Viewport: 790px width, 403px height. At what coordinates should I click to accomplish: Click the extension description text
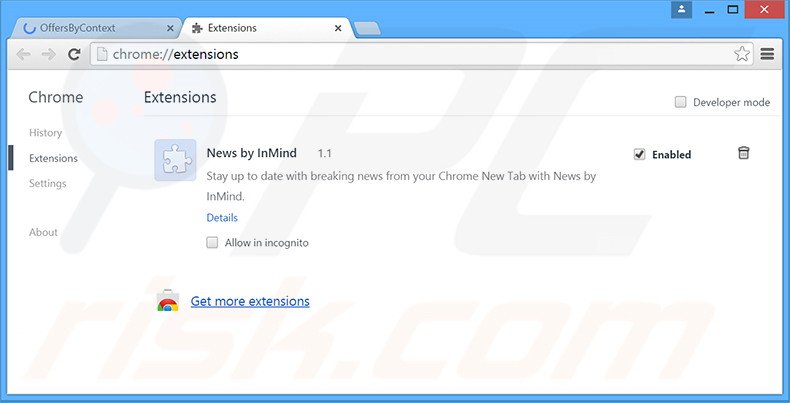coord(401,186)
